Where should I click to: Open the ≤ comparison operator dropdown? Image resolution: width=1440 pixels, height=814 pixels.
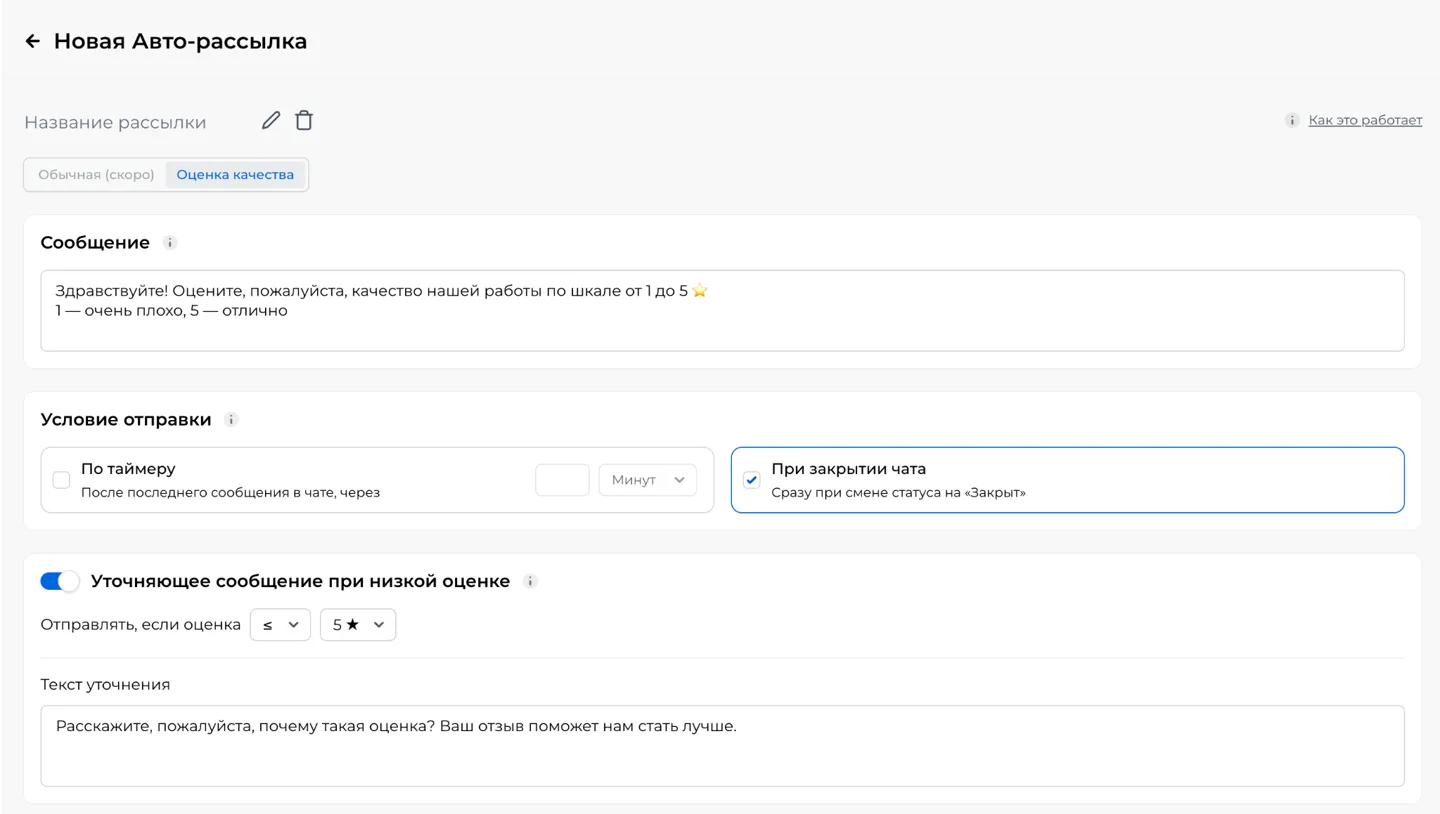pos(280,624)
